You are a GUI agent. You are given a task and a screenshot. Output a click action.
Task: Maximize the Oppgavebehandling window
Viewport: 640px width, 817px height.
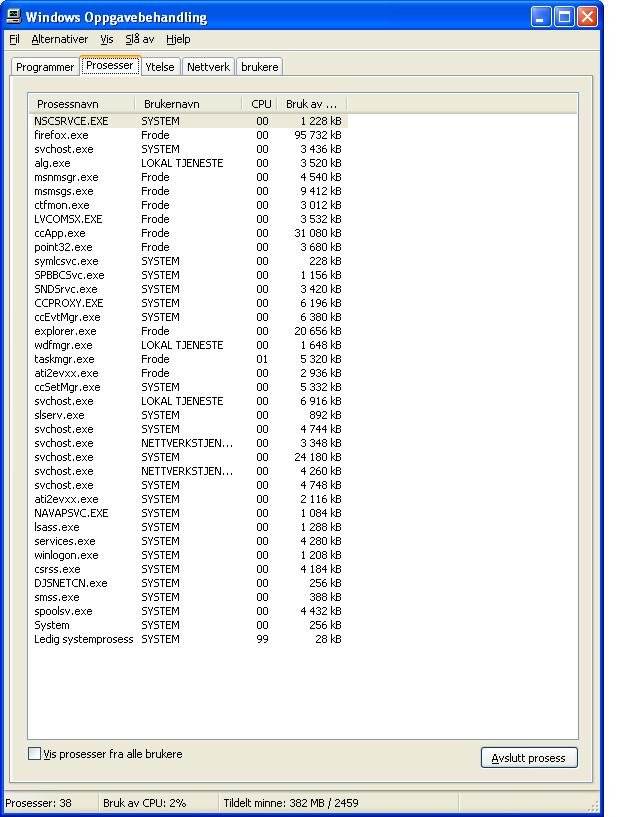(564, 17)
